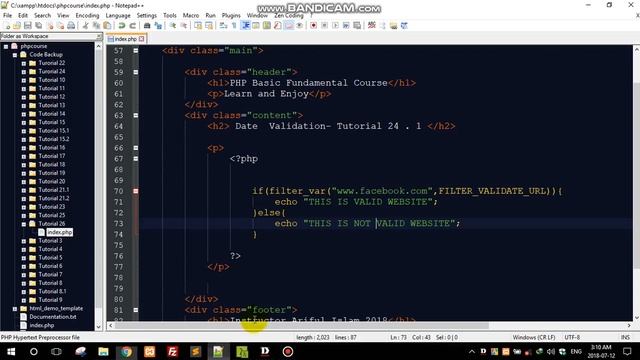The width and height of the screenshot is (640, 360).
Task: Toggle the file Monitoring eye button
Action: pyautogui.click(x=300, y=26)
